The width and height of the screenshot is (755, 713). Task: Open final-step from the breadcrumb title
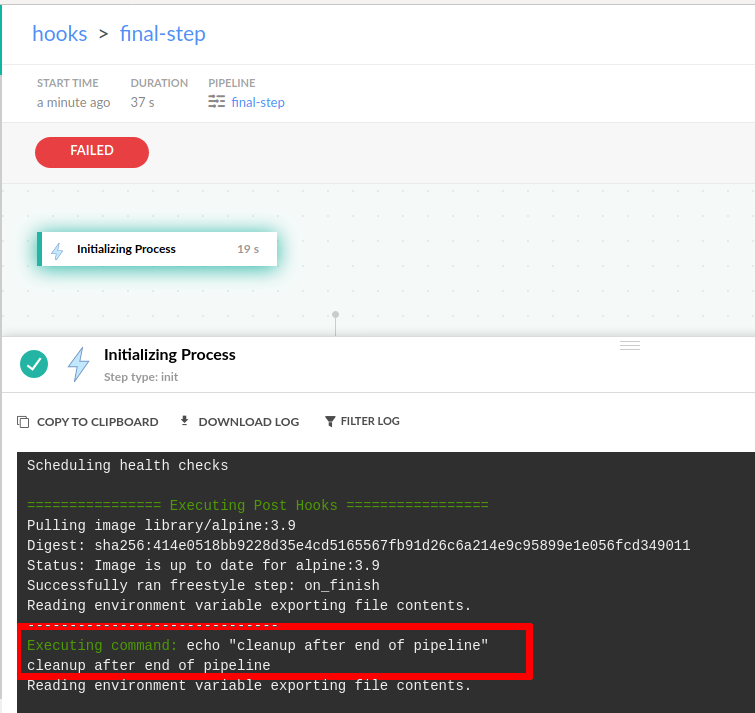[x=162, y=34]
